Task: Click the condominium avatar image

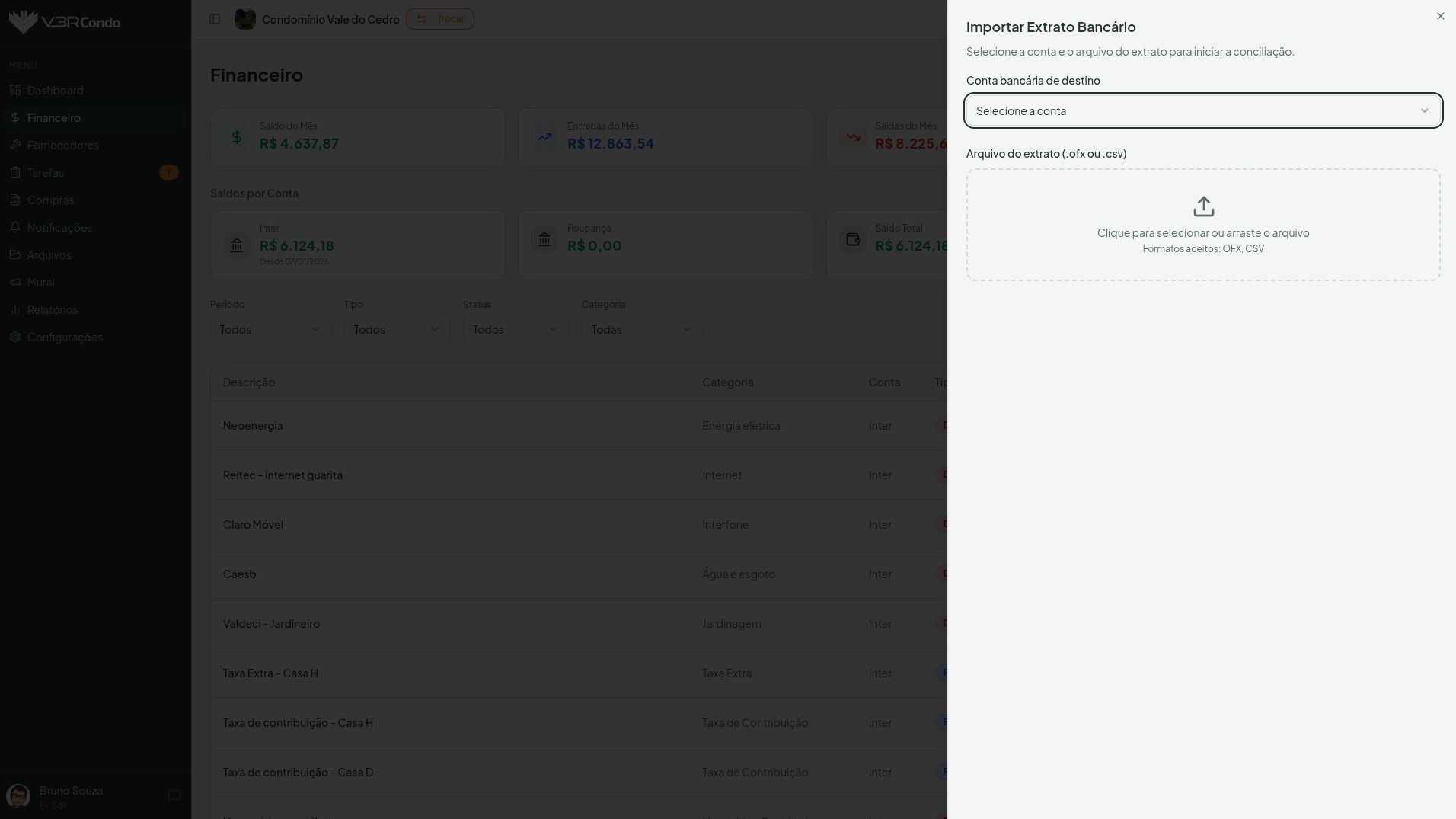Action: pos(244,19)
